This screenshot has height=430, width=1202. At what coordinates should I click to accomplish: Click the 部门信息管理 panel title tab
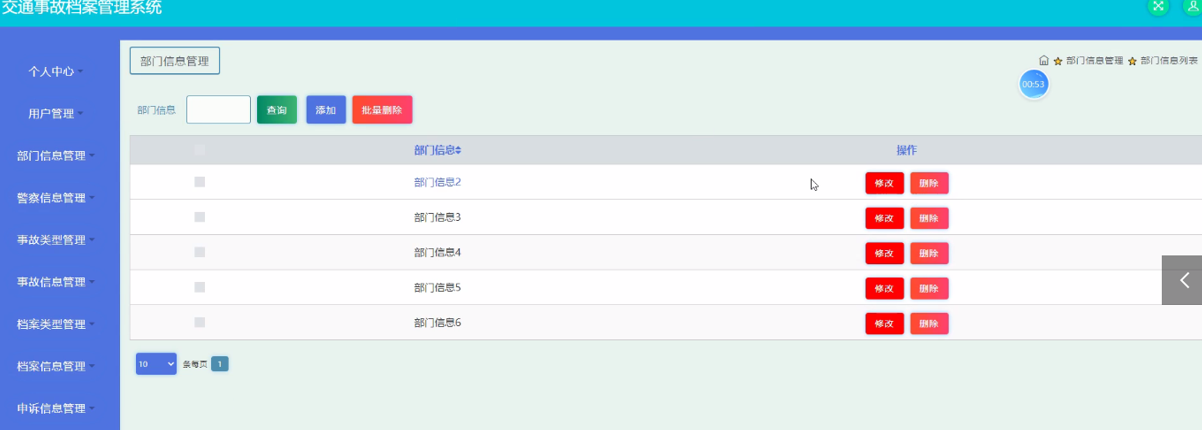[x=175, y=61]
